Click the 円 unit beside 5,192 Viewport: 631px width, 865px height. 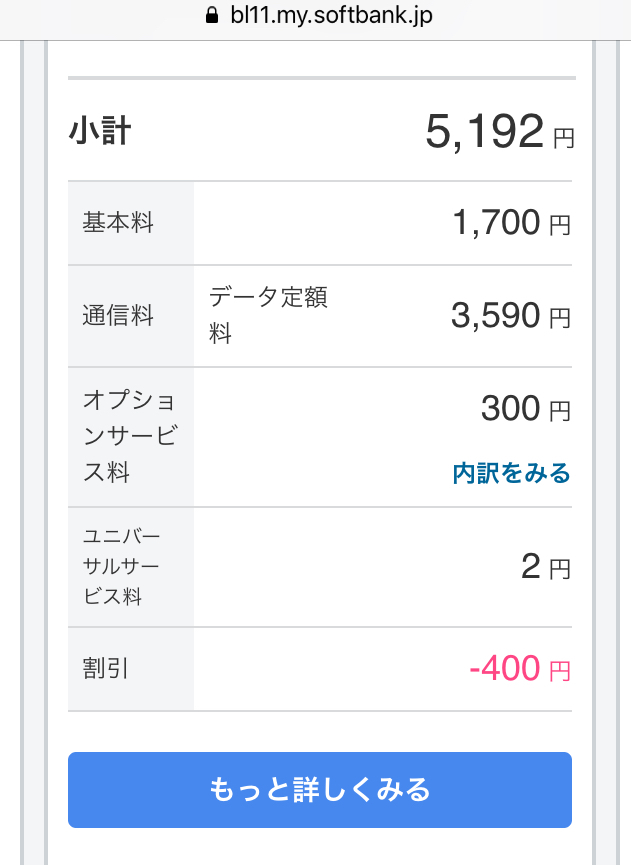coord(564,138)
